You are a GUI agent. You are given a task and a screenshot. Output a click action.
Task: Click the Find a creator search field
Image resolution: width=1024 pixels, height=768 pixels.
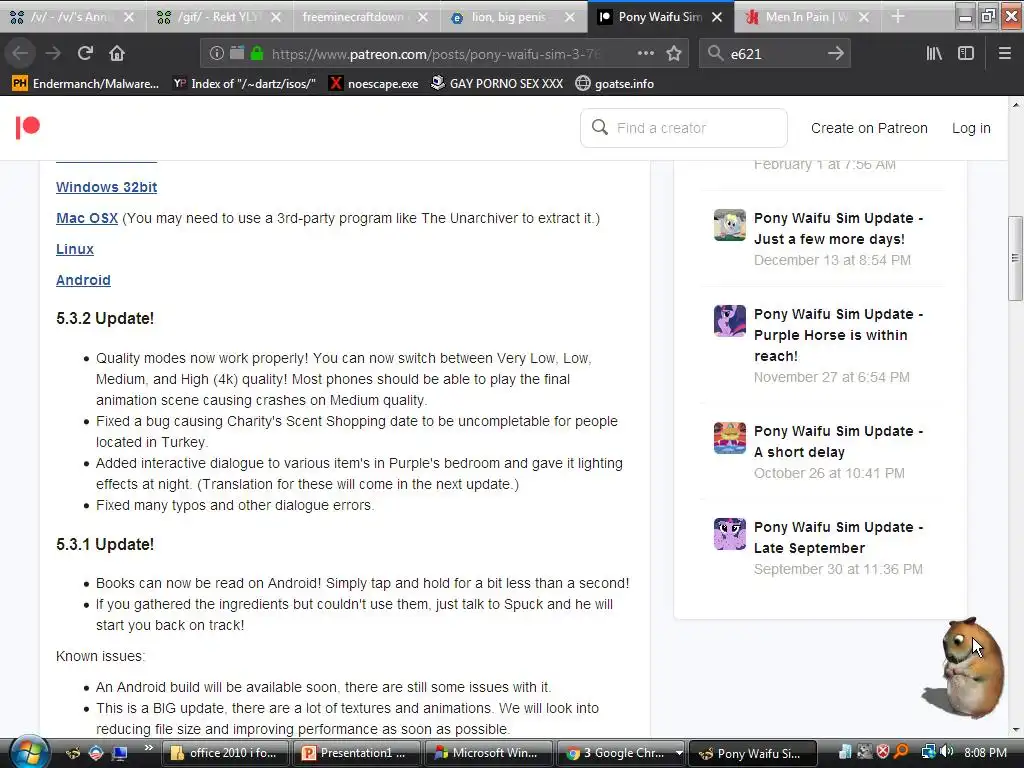click(x=684, y=128)
